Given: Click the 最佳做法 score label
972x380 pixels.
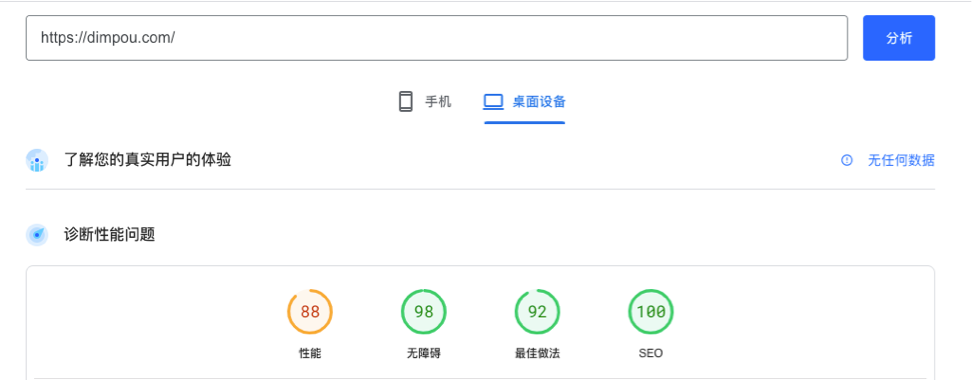Looking at the screenshot, I should click(537, 353).
